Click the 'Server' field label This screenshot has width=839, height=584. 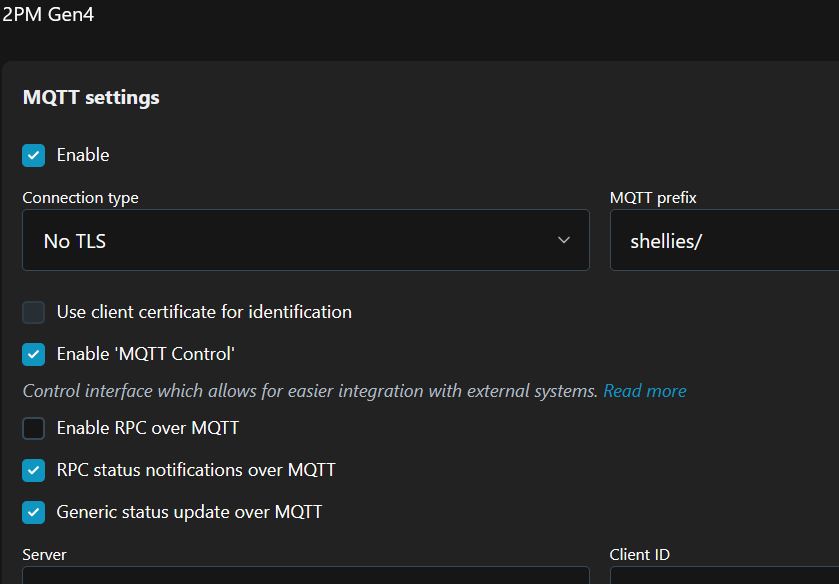click(x=45, y=554)
